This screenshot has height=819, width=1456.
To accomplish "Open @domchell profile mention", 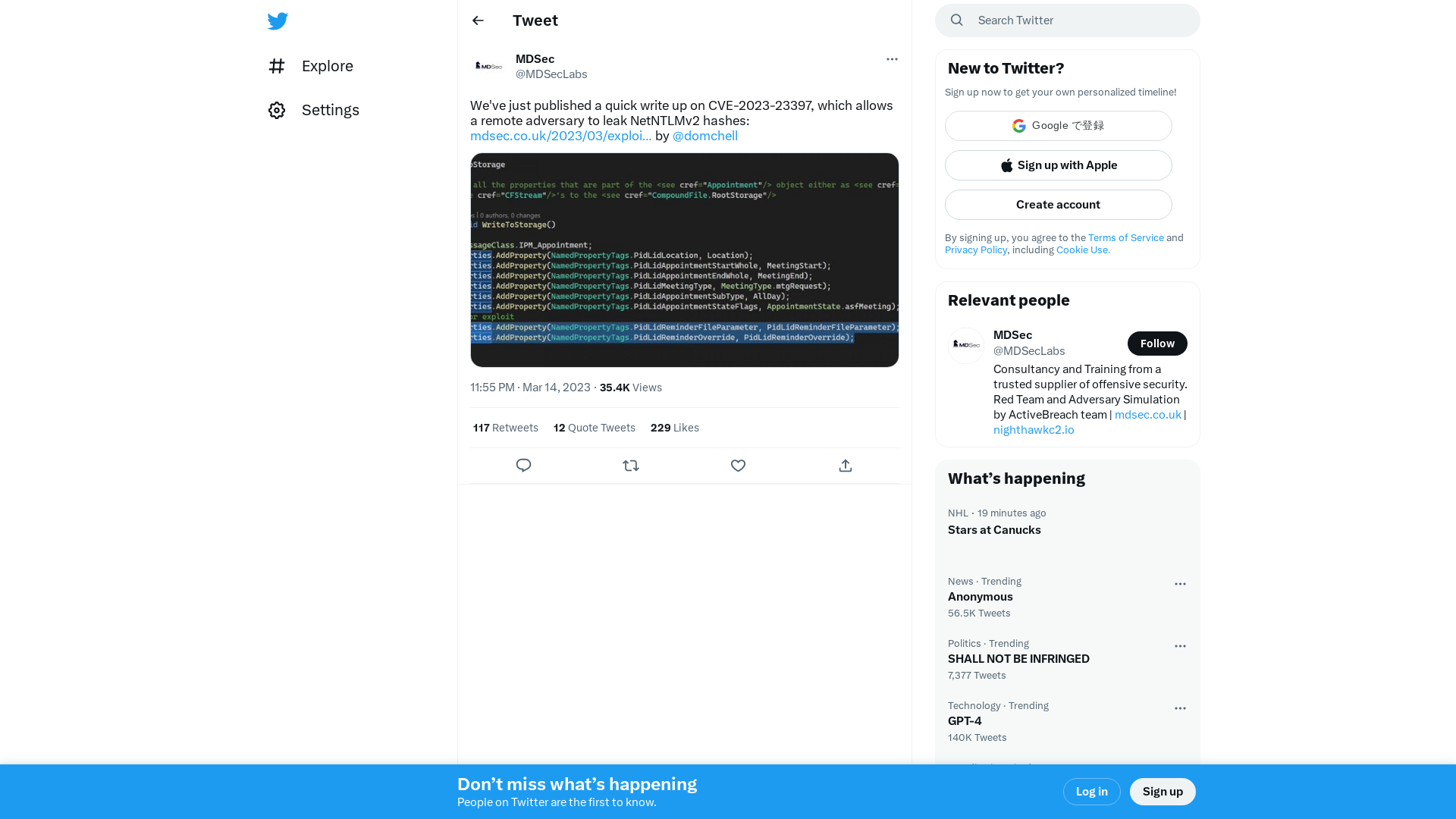I will click(x=705, y=136).
